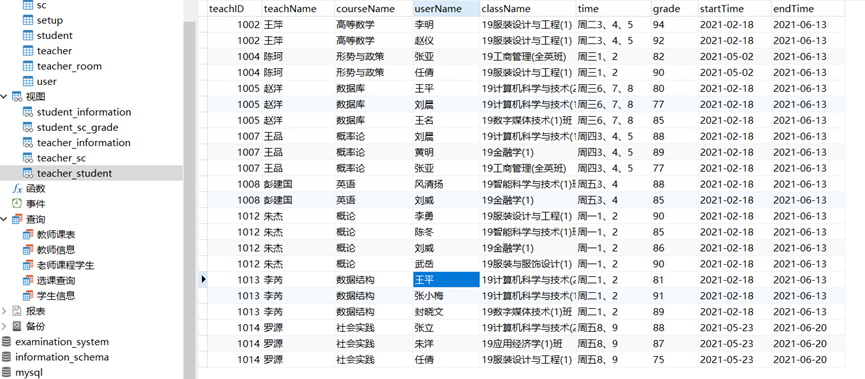Click the grade cell showing 75
865x379 pixels.
pos(674,360)
